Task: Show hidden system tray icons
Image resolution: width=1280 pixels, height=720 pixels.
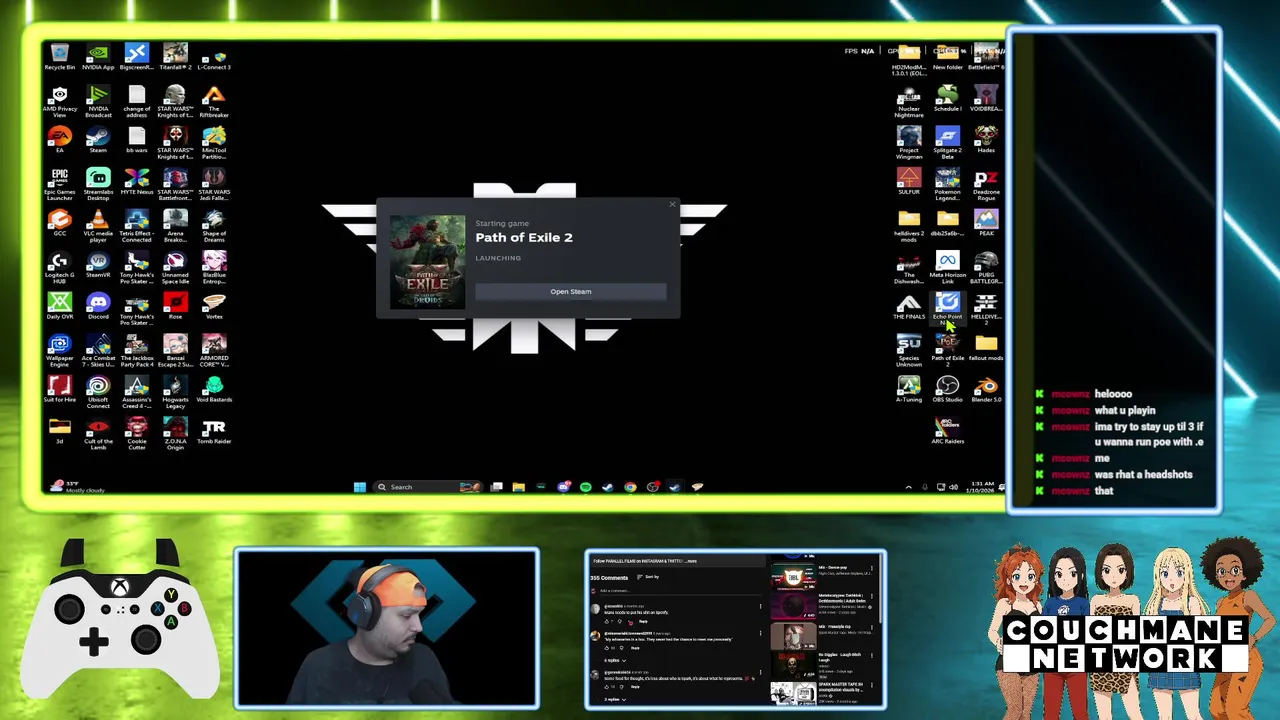Action: coord(908,487)
